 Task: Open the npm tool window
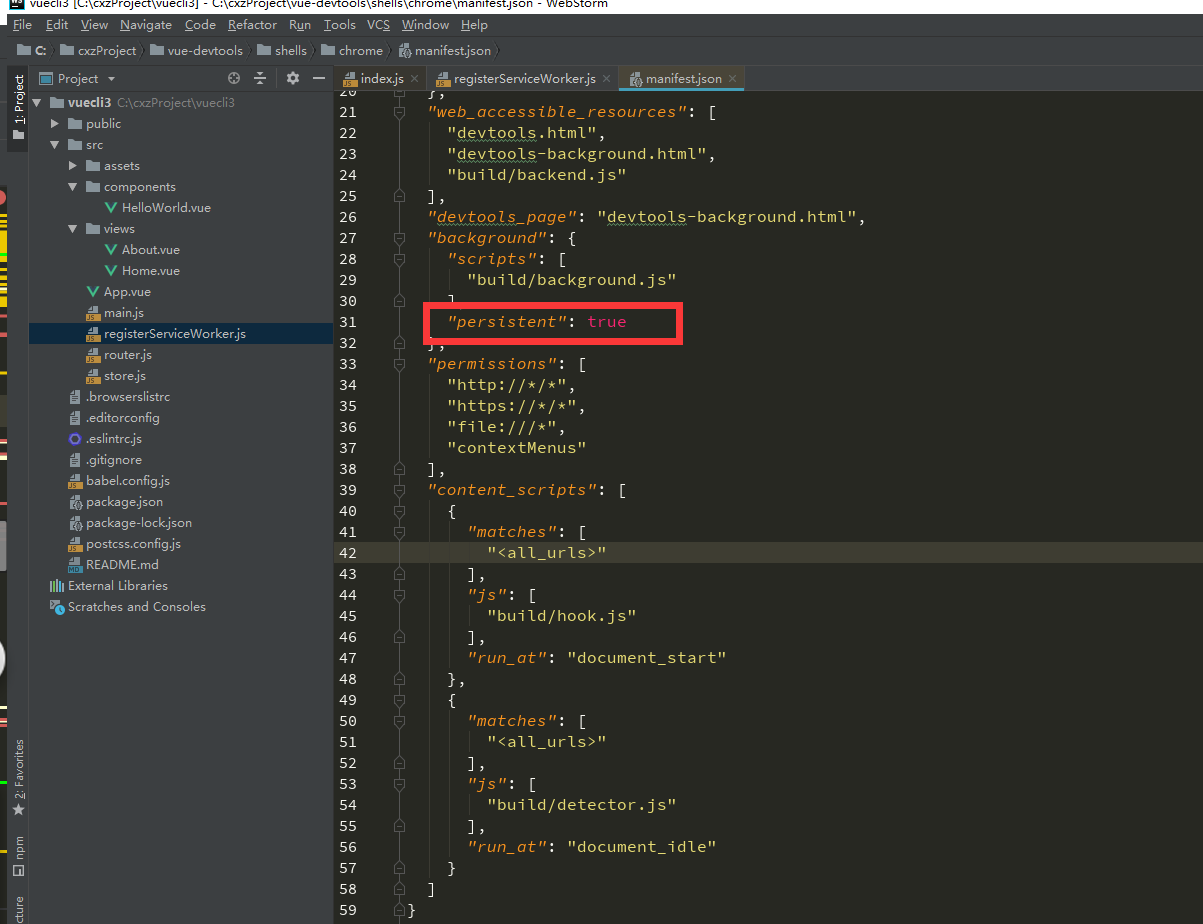coord(18,857)
